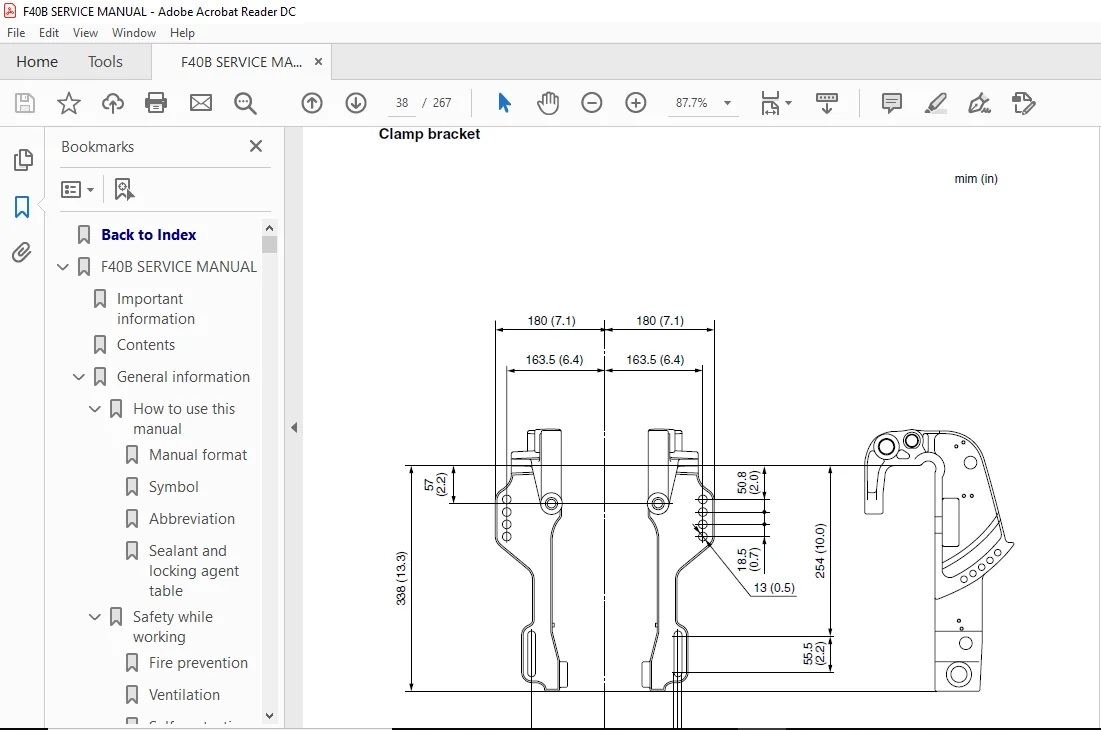Open the Ventilation bookmark
Viewport: 1101px width, 730px height.
coord(184,695)
